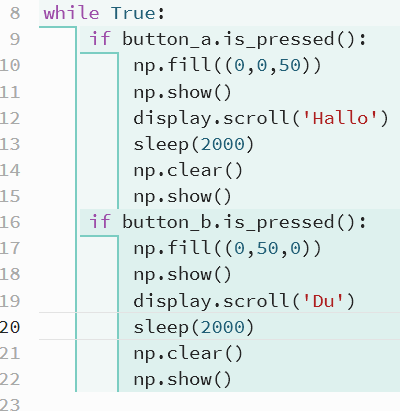Viewport: 400px width, 411px height.
Task: Click line number 12 in the gutter
Action: point(10,118)
